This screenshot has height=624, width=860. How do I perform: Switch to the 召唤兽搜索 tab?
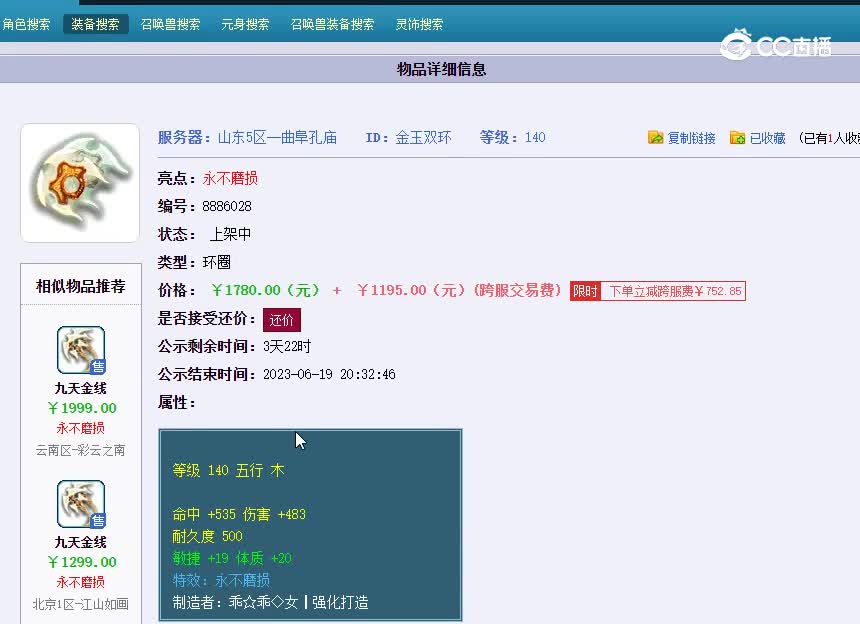(x=170, y=24)
